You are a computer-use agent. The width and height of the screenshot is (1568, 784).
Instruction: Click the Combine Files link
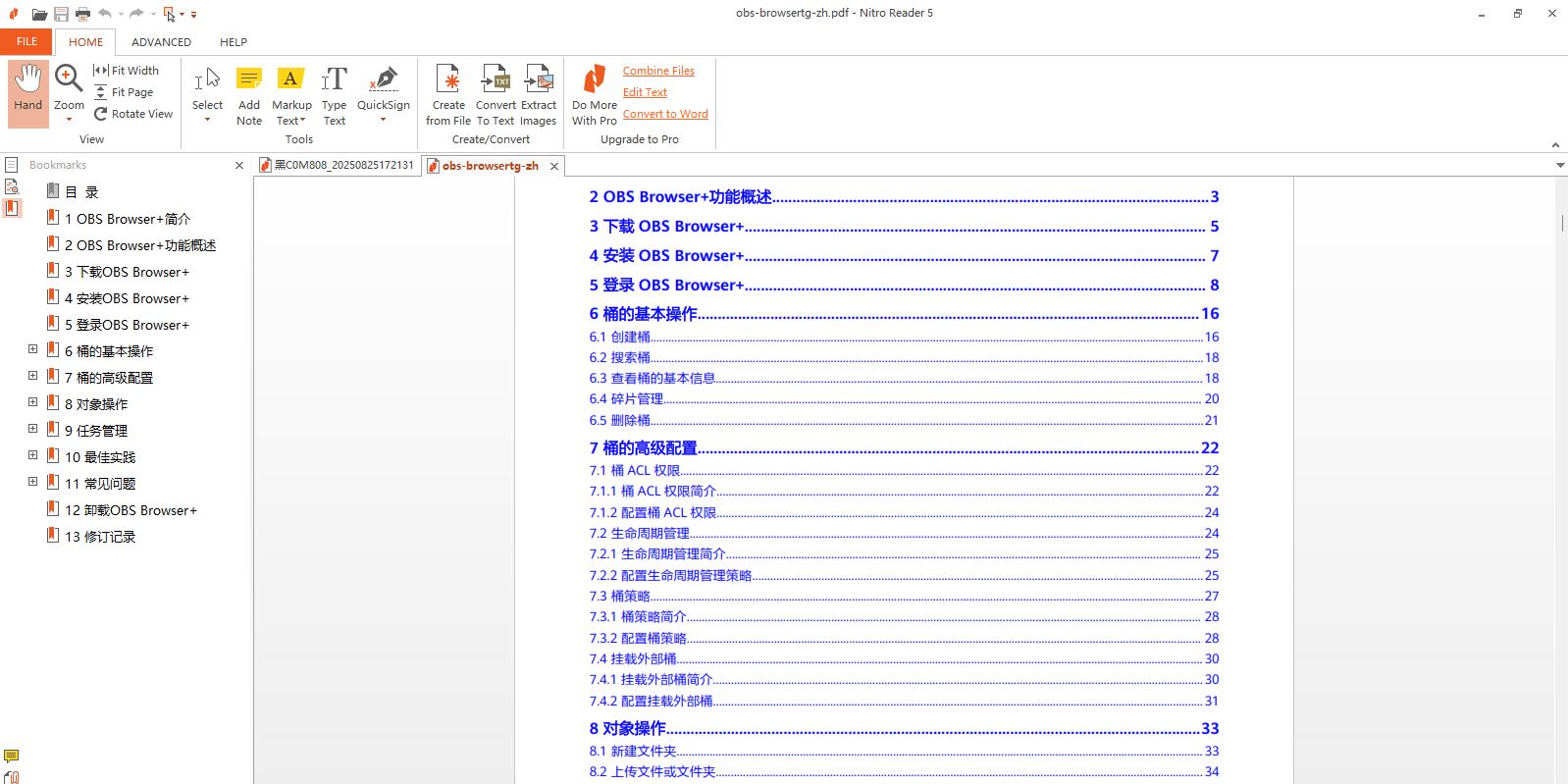click(658, 71)
